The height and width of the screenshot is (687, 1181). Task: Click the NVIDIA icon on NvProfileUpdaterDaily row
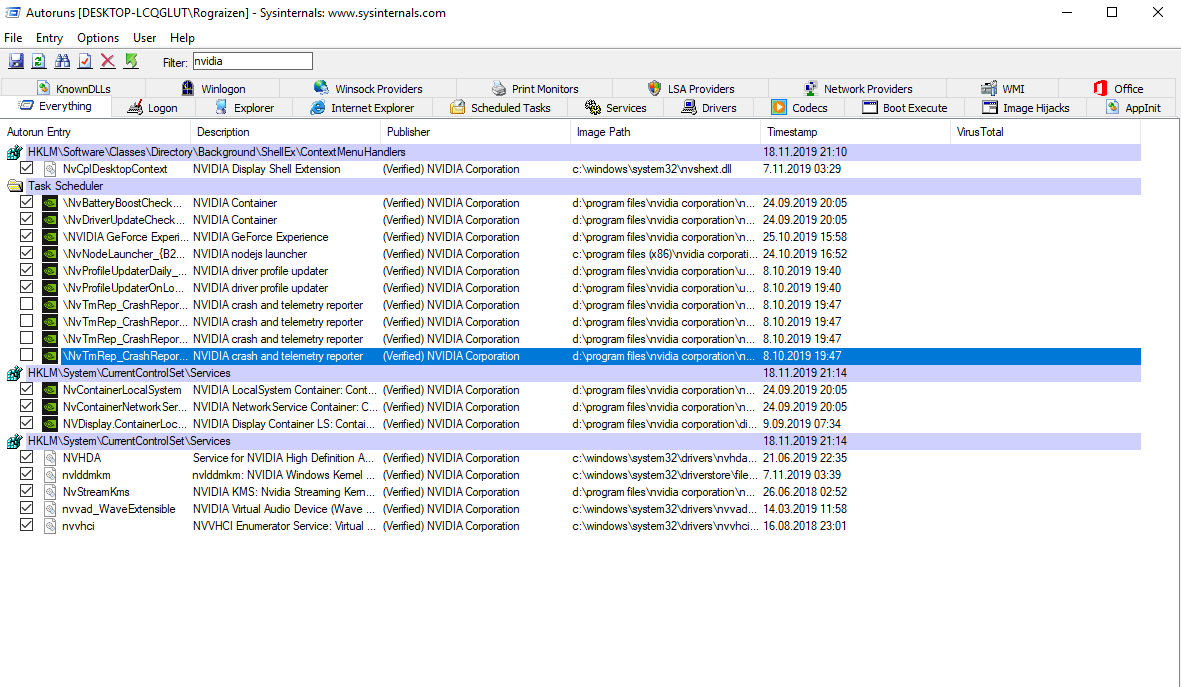click(x=50, y=271)
